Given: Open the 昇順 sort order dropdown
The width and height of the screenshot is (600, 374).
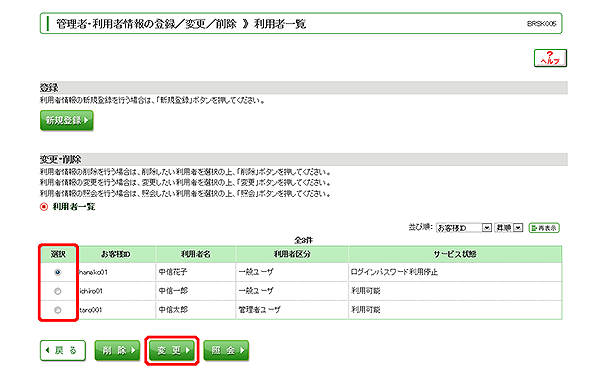Looking at the screenshot, I should 509,228.
